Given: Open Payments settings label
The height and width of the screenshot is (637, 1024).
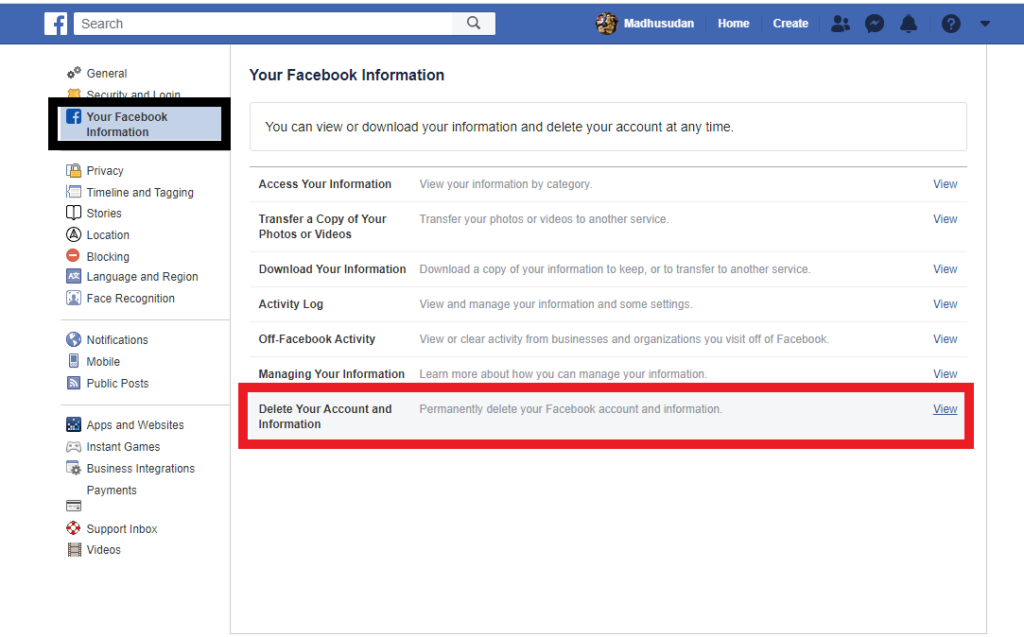Looking at the screenshot, I should (112, 490).
